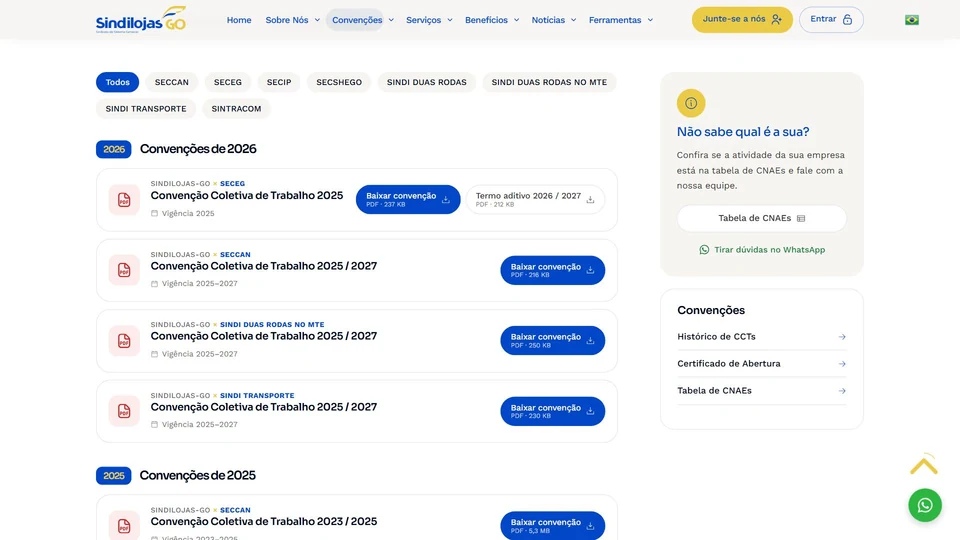Click the WhatsApp icon beside Tirar dúvidas
960x540 pixels.
point(704,250)
